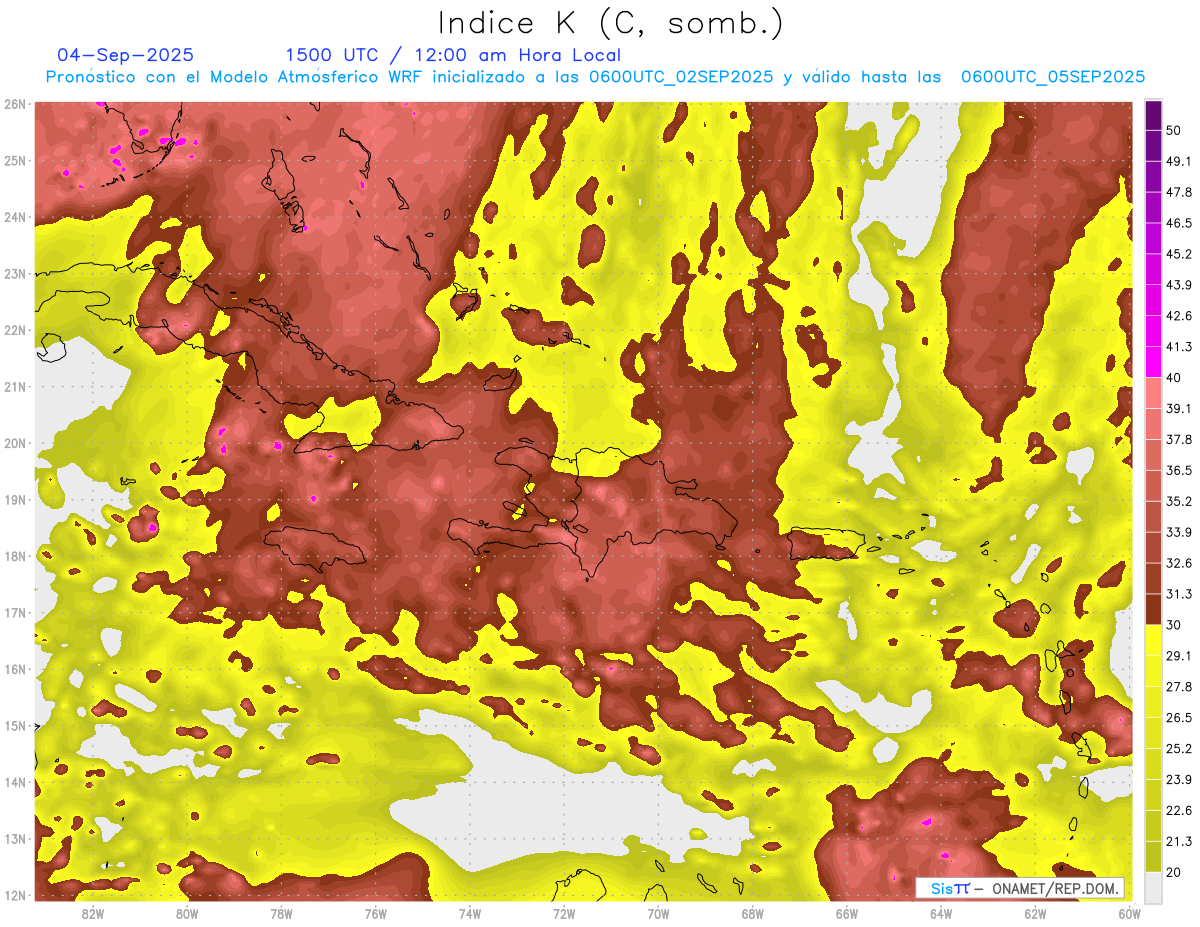
Task: Click the '43.9' colorbar value
Action: [1179, 285]
